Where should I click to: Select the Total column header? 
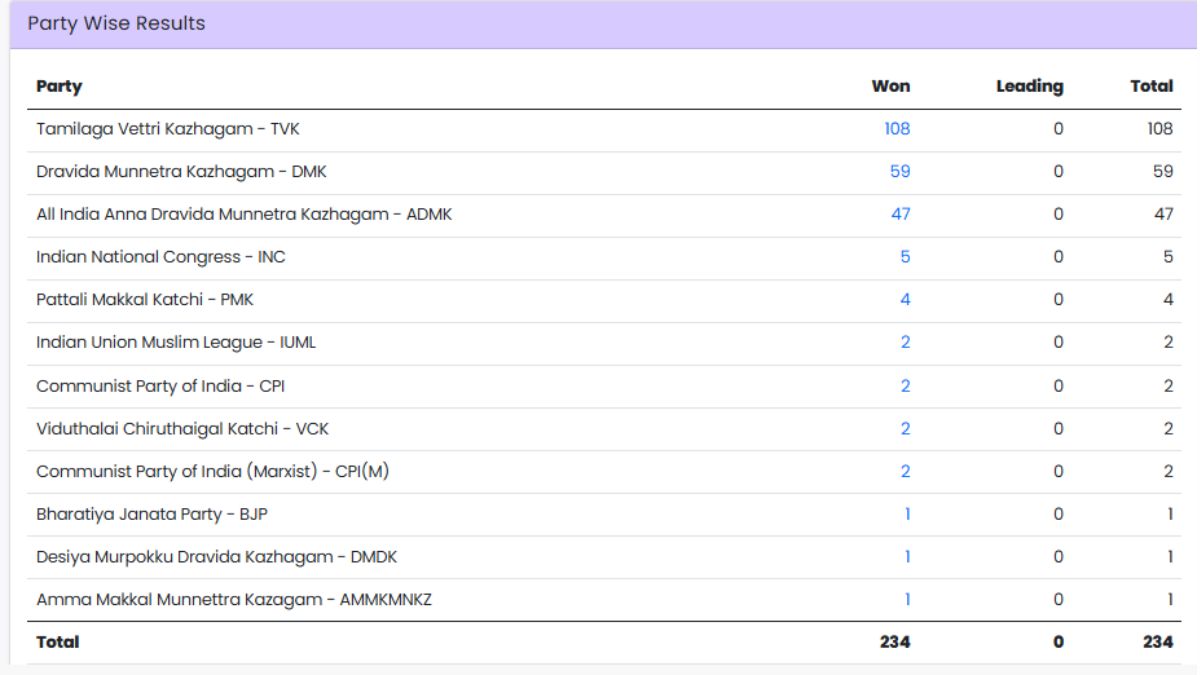(x=1152, y=86)
